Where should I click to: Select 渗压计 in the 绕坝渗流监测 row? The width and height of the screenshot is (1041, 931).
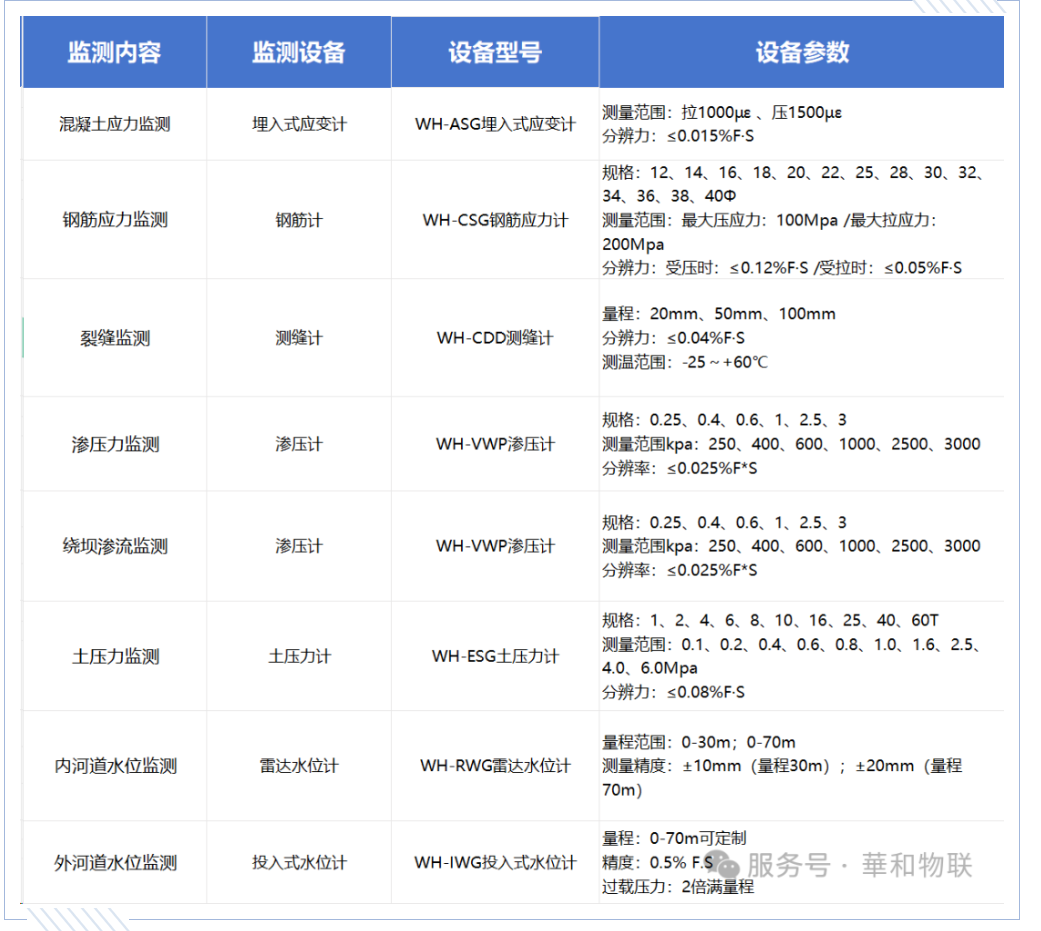tap(299, 547)
